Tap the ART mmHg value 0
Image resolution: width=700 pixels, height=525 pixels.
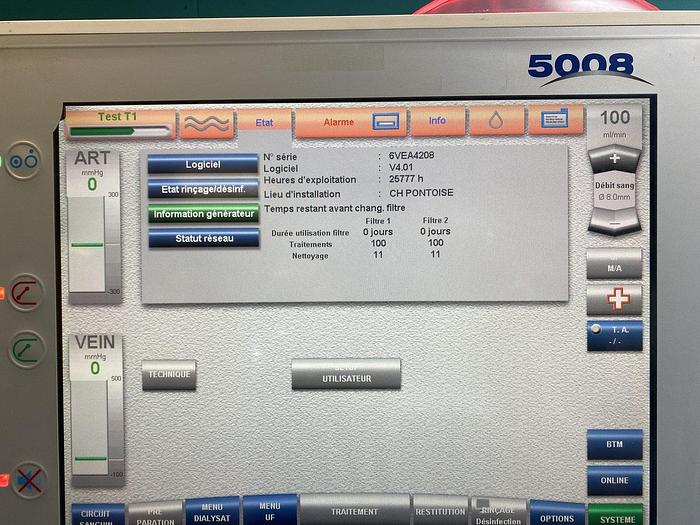click(x=92, y=184)
